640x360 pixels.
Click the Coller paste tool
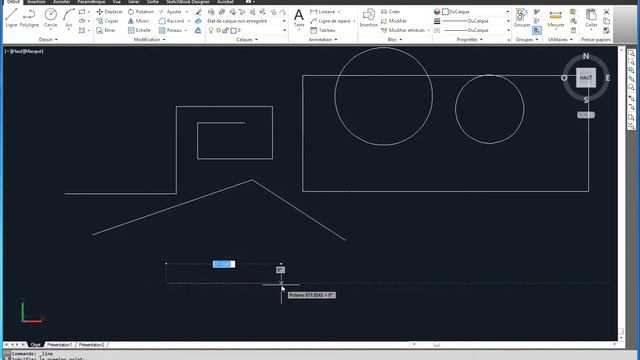pos(591,18)
